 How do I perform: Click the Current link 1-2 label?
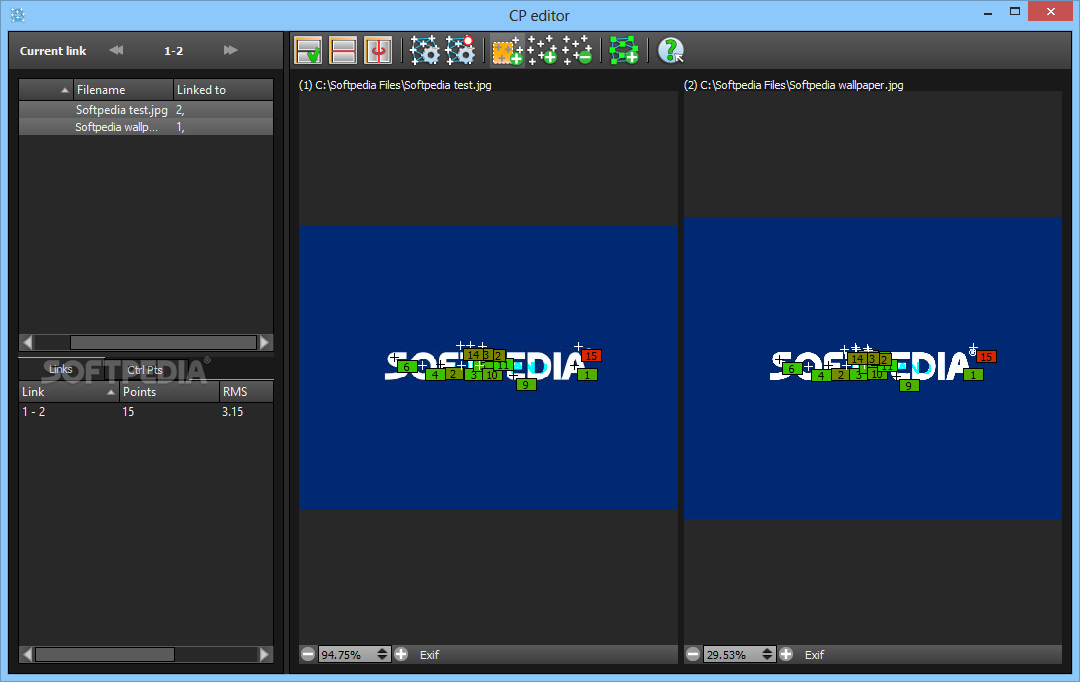[x=174, y=50]
